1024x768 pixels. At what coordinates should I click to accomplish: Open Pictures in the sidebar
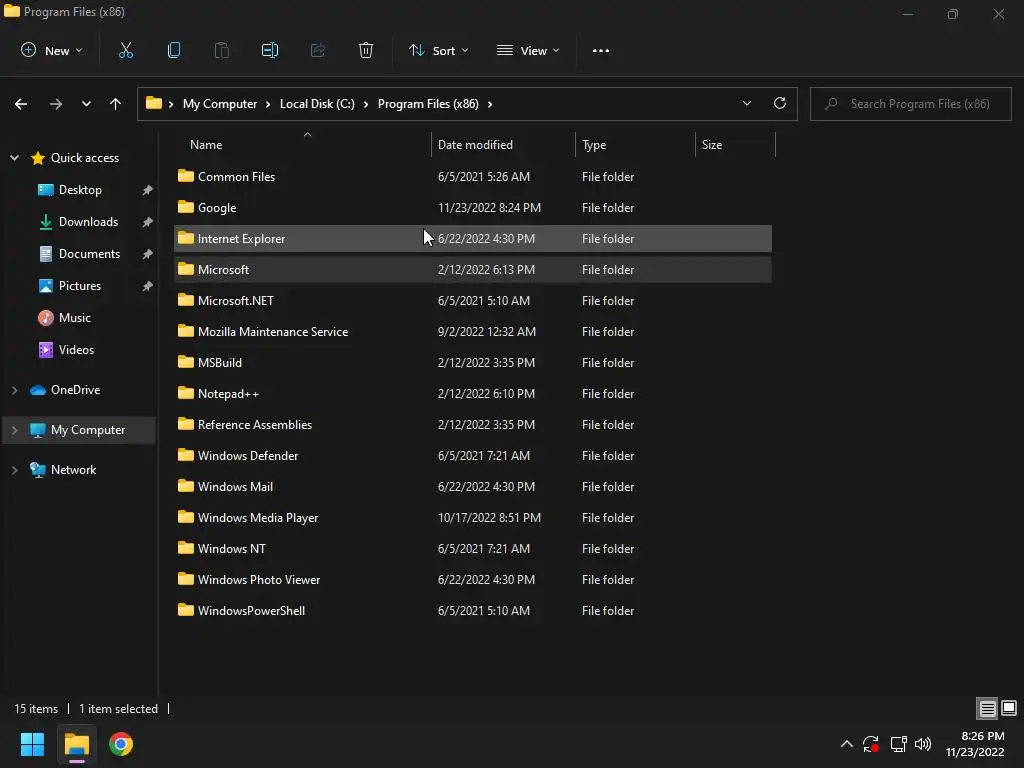80,286
